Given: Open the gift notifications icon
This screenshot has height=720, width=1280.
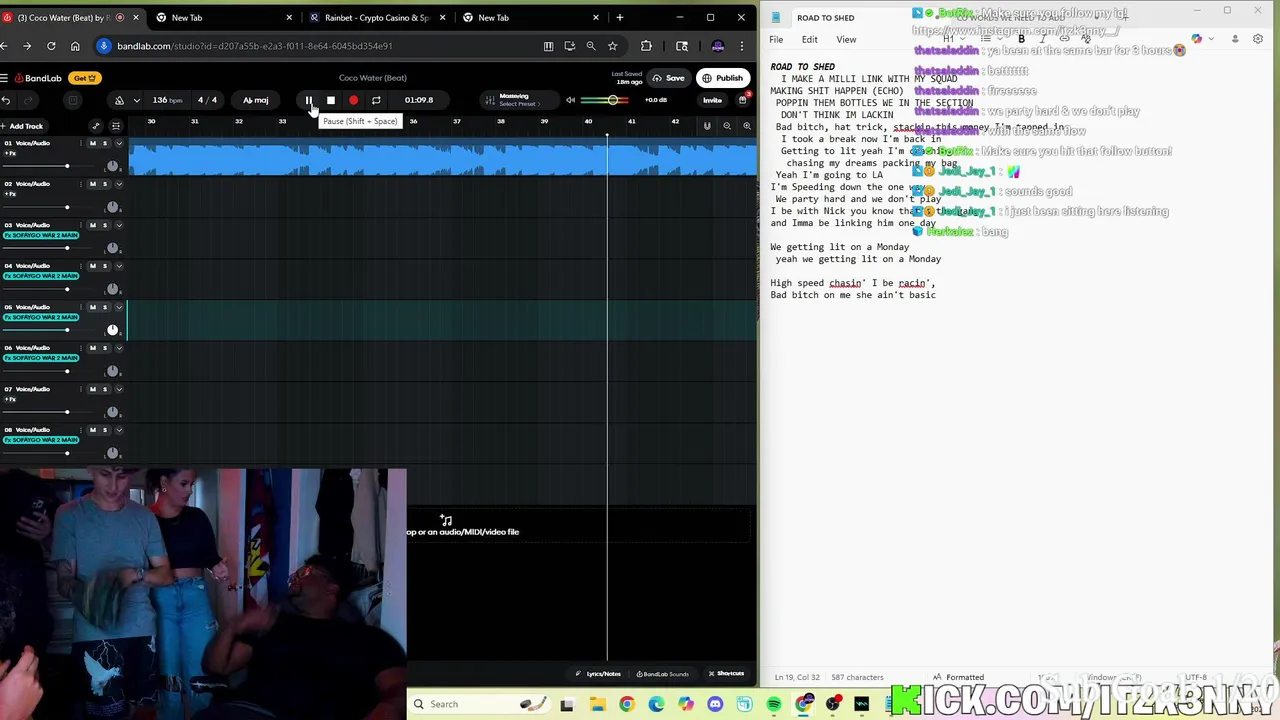Looking at the screenshot, I should [743, 99].
